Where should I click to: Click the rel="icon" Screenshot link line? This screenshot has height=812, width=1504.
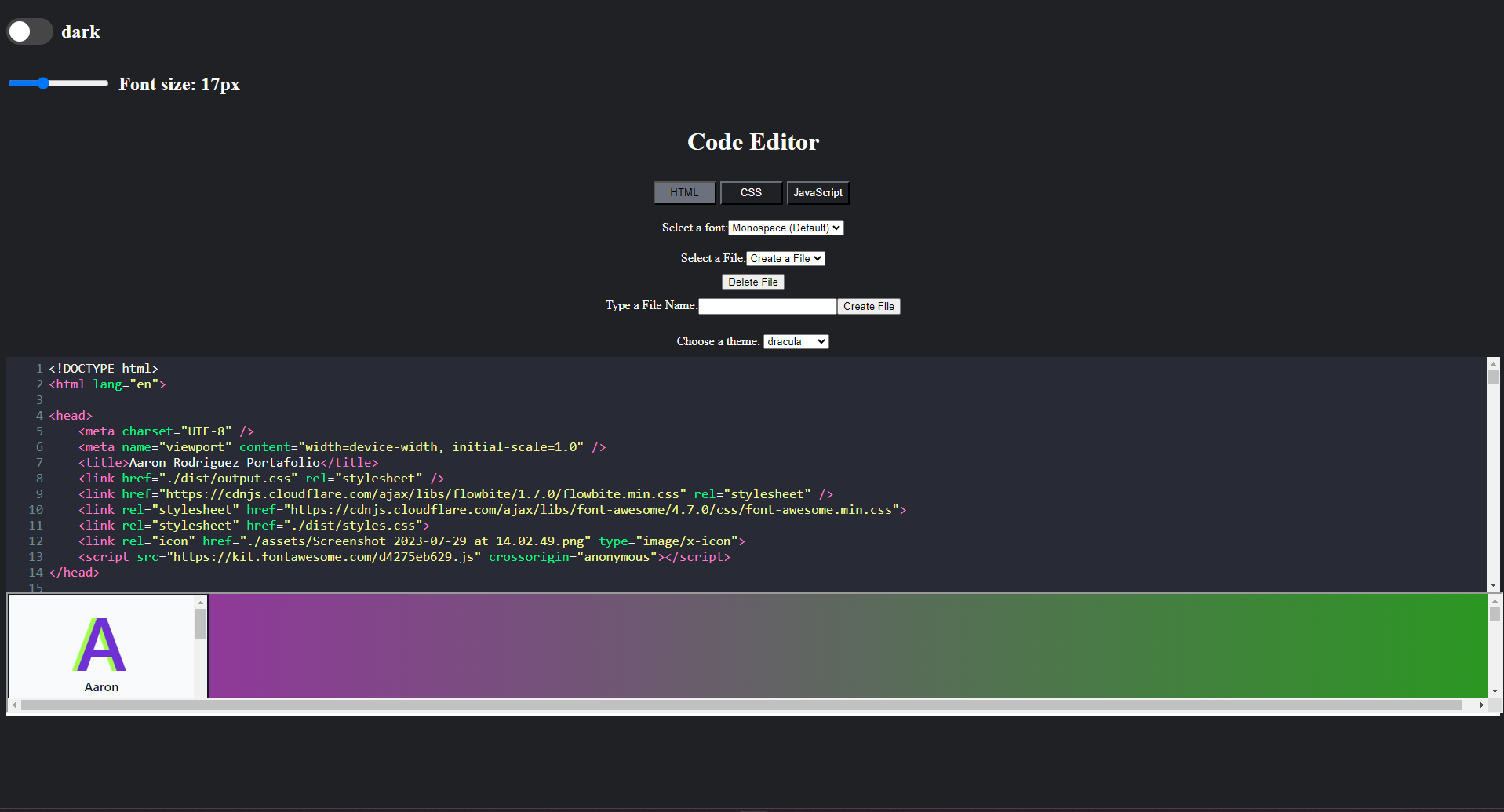pos(412,541)
